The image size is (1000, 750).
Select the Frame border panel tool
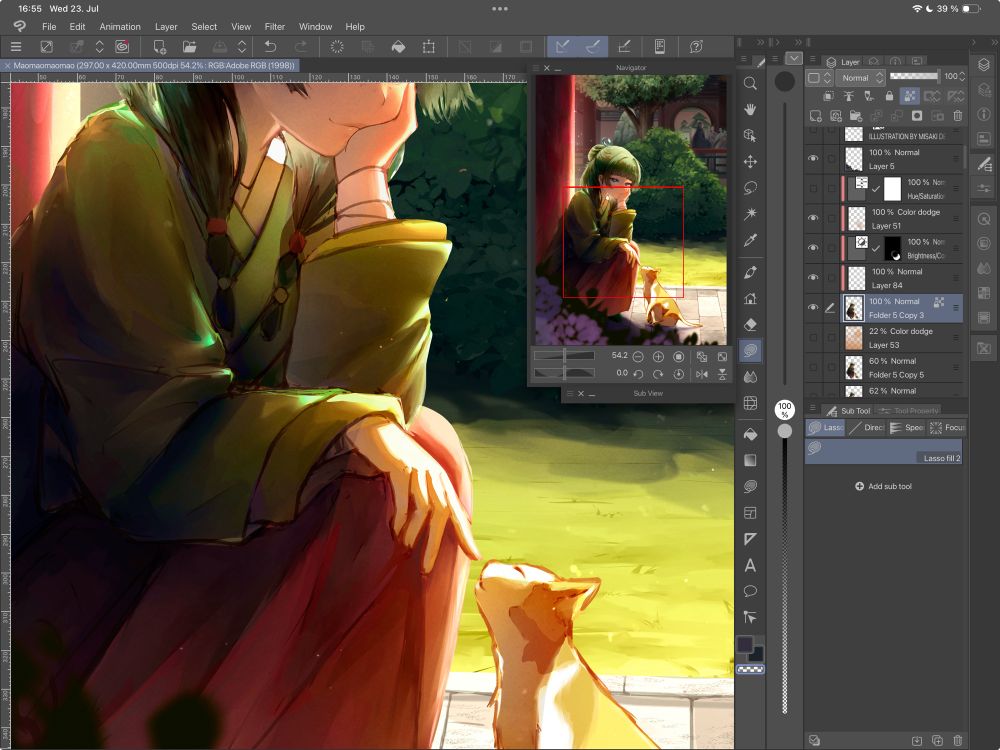pyautogui.click(x=750, y=513)
